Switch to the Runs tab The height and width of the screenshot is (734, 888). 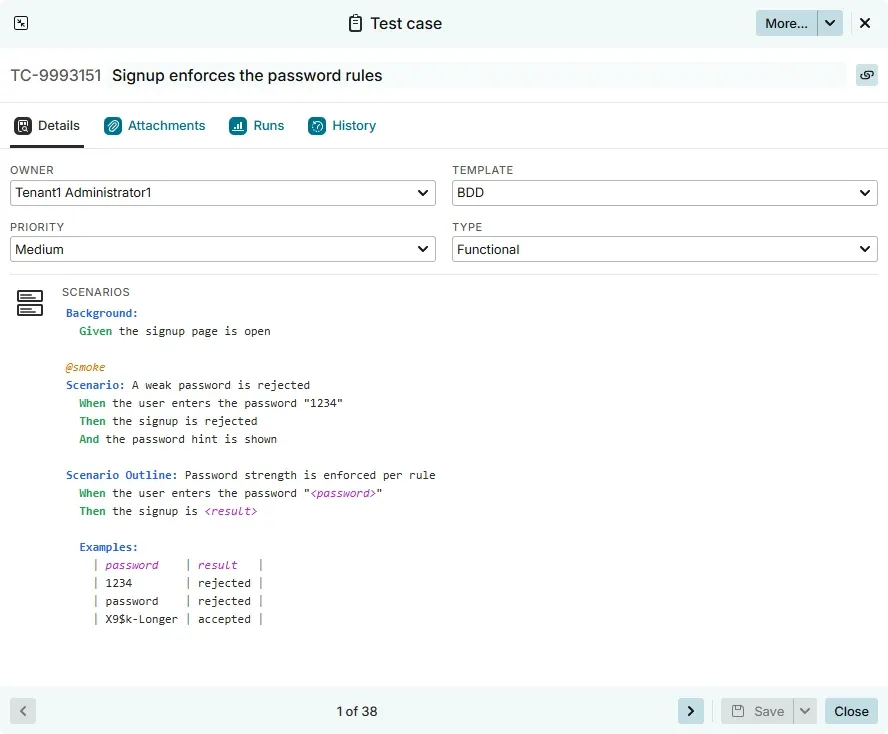coord(257,126)
